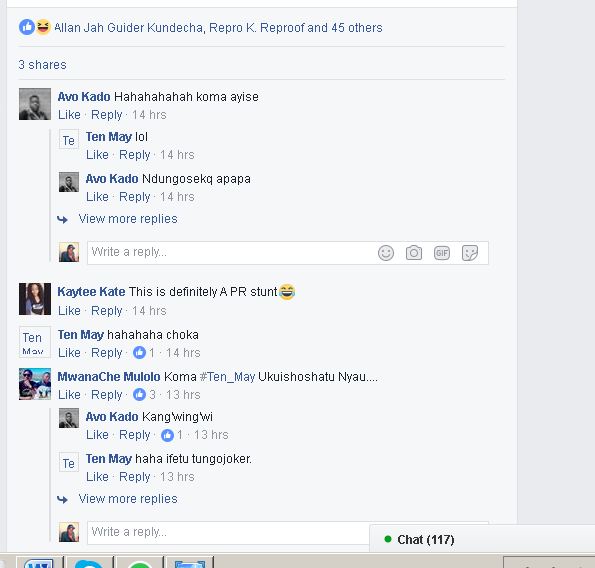Open emoji picker in first reply box

pos(386,253)
